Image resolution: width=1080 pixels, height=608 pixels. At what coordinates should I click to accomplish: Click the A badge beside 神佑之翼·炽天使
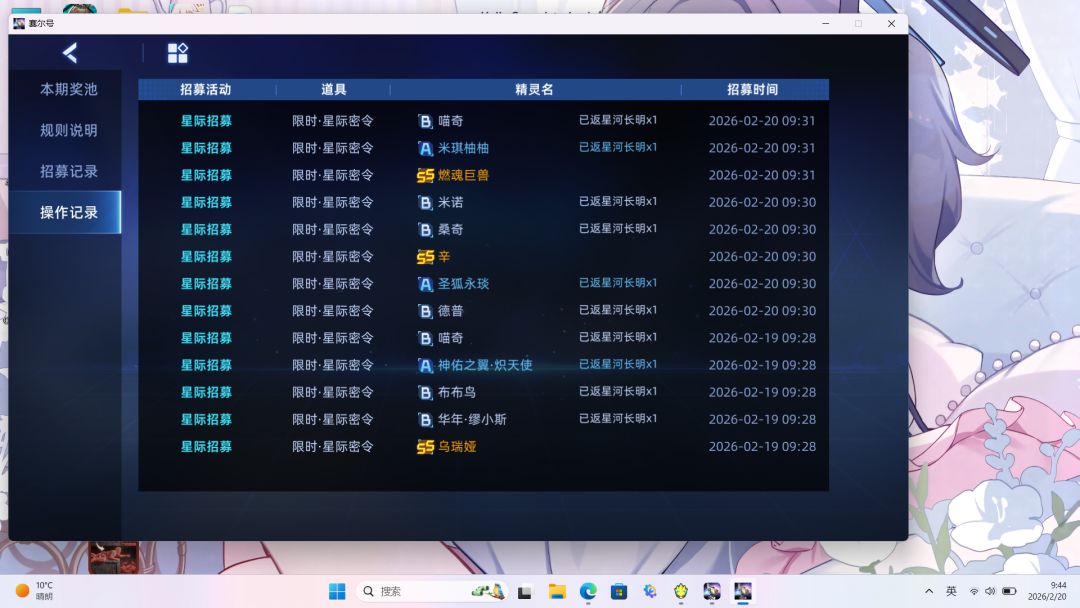425,366
